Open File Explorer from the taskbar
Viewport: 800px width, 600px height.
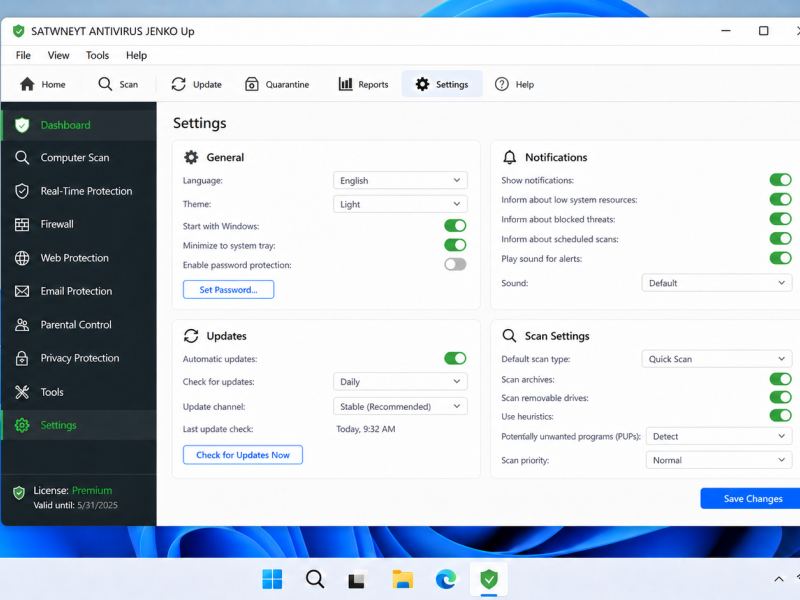(402, 579)
